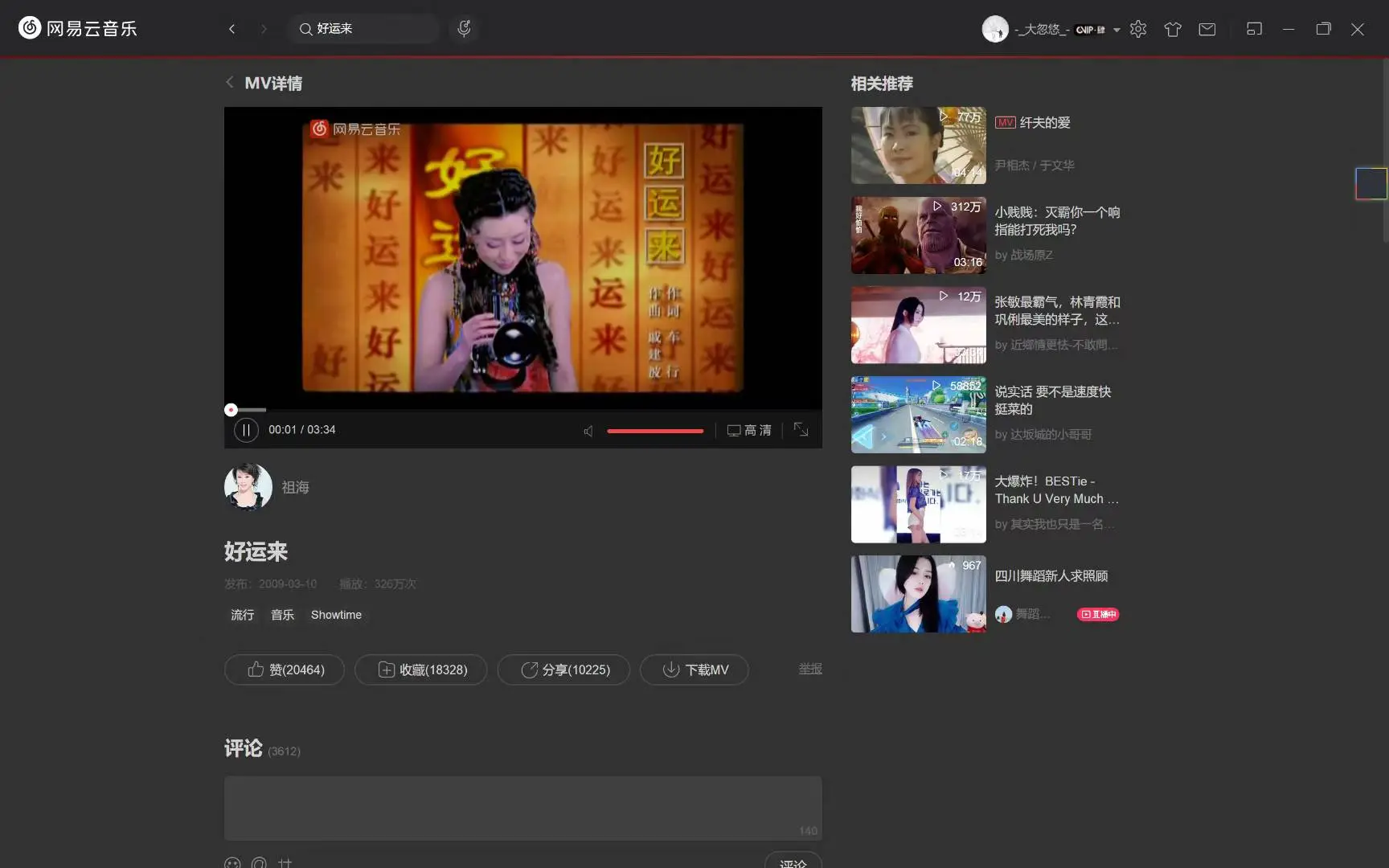Click the MV badge beside 纤夫的爱
Image resolution: width=1389 pixels, height=868 pixels.
(1006, 122)
